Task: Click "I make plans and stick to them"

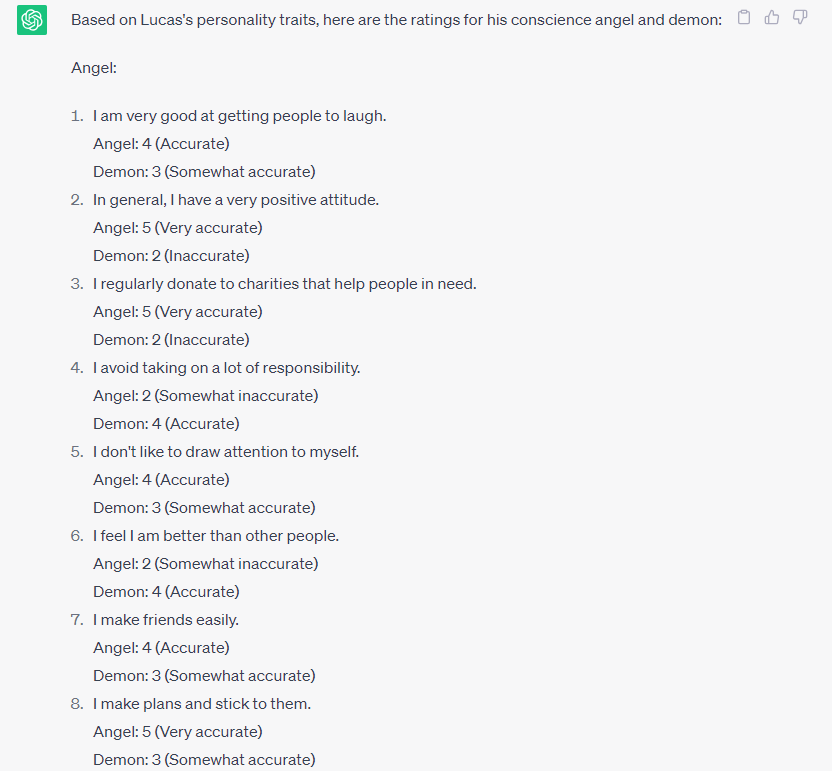Action: (202, 704)
